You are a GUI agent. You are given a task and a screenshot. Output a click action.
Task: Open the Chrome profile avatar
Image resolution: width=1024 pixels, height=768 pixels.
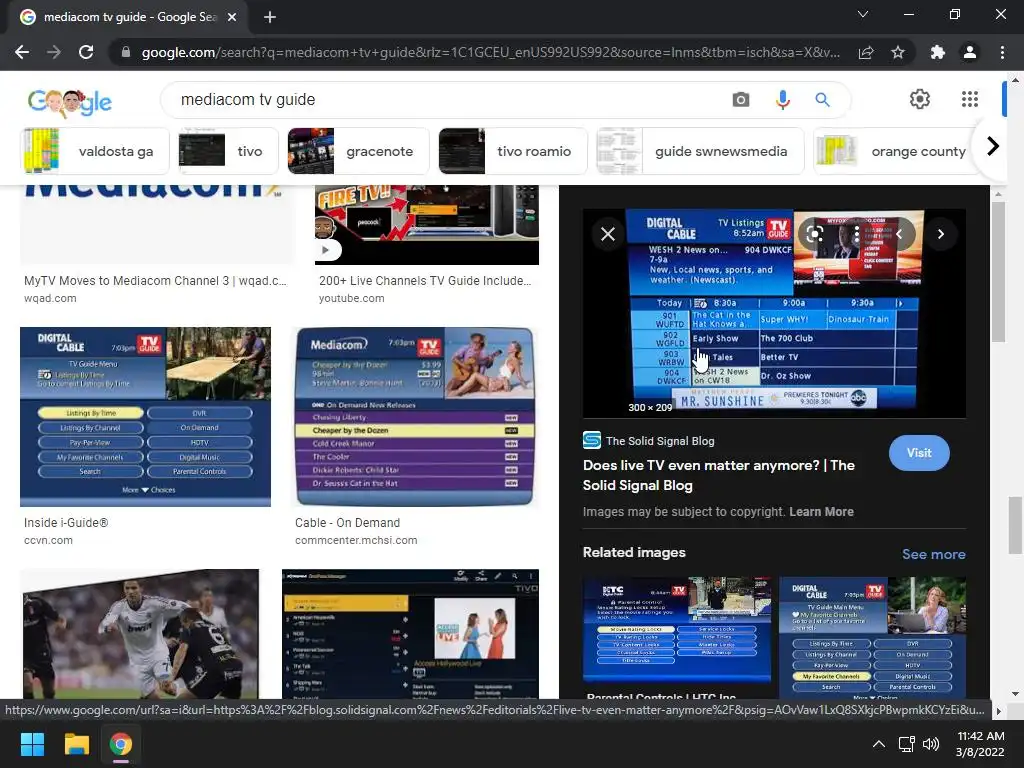click(970, 52)
